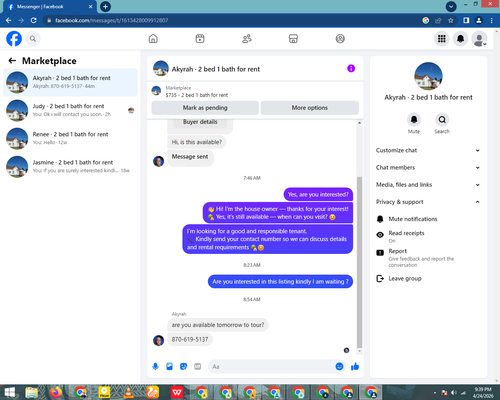Open the Facebook logo home link
The height and width of the screenshot is (400, 500).
click(x=14, y=39)
